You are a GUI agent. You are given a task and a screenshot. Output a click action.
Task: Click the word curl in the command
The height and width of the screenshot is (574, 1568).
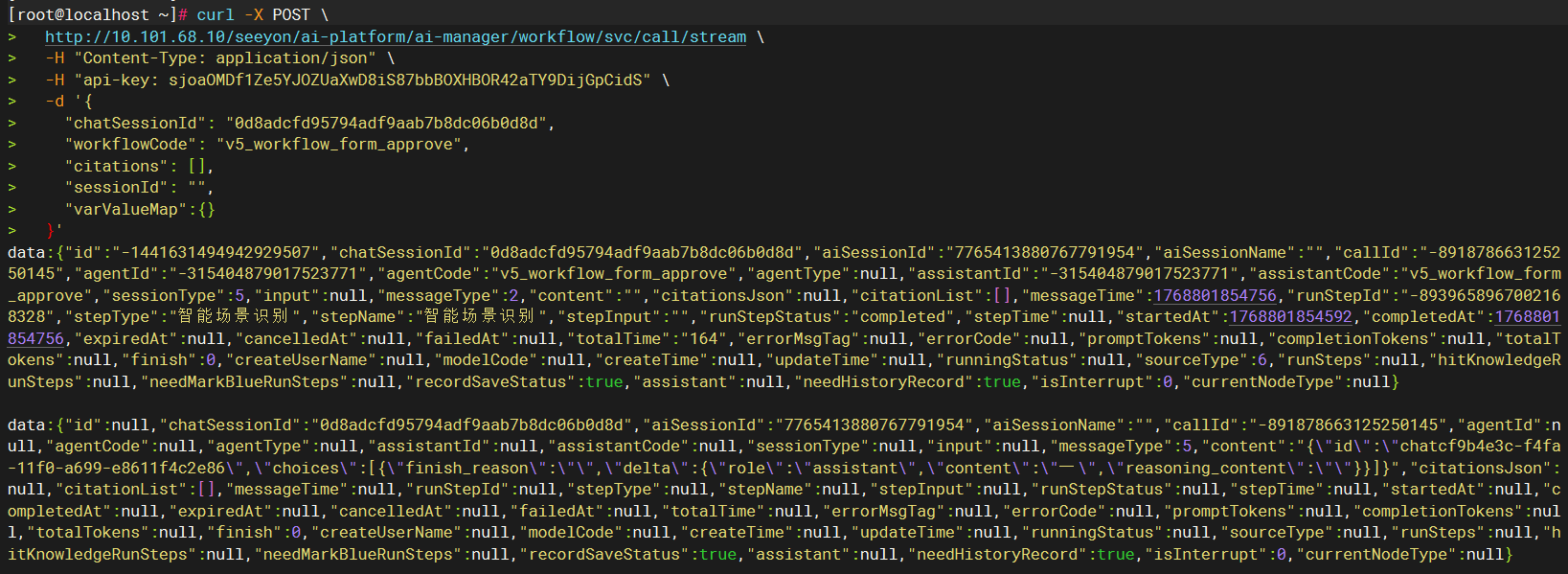click(x=216, y=15)
